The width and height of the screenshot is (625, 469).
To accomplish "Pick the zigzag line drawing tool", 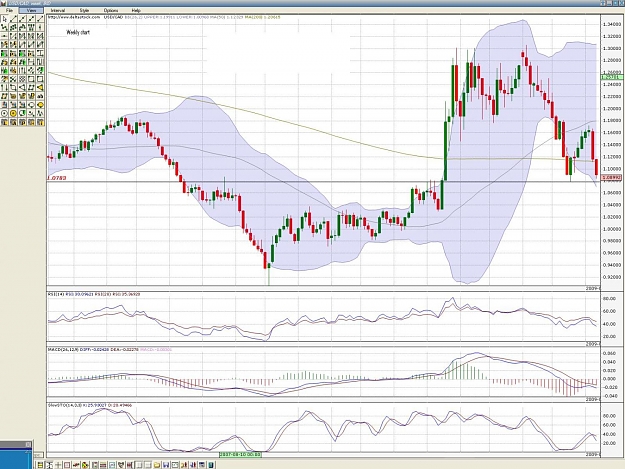I will point(4,27).
